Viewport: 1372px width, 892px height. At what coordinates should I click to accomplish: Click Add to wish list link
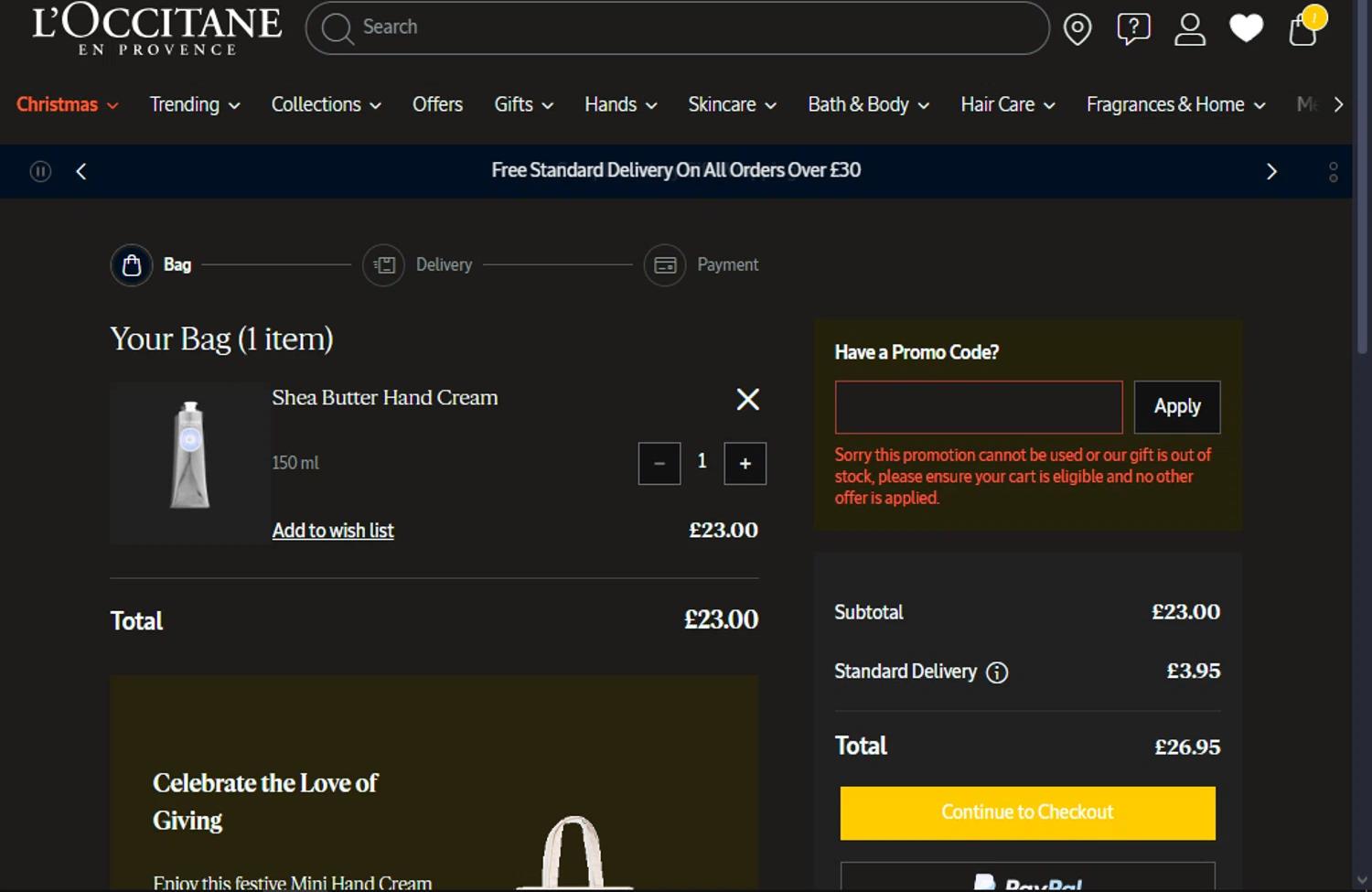click(333, 531)
